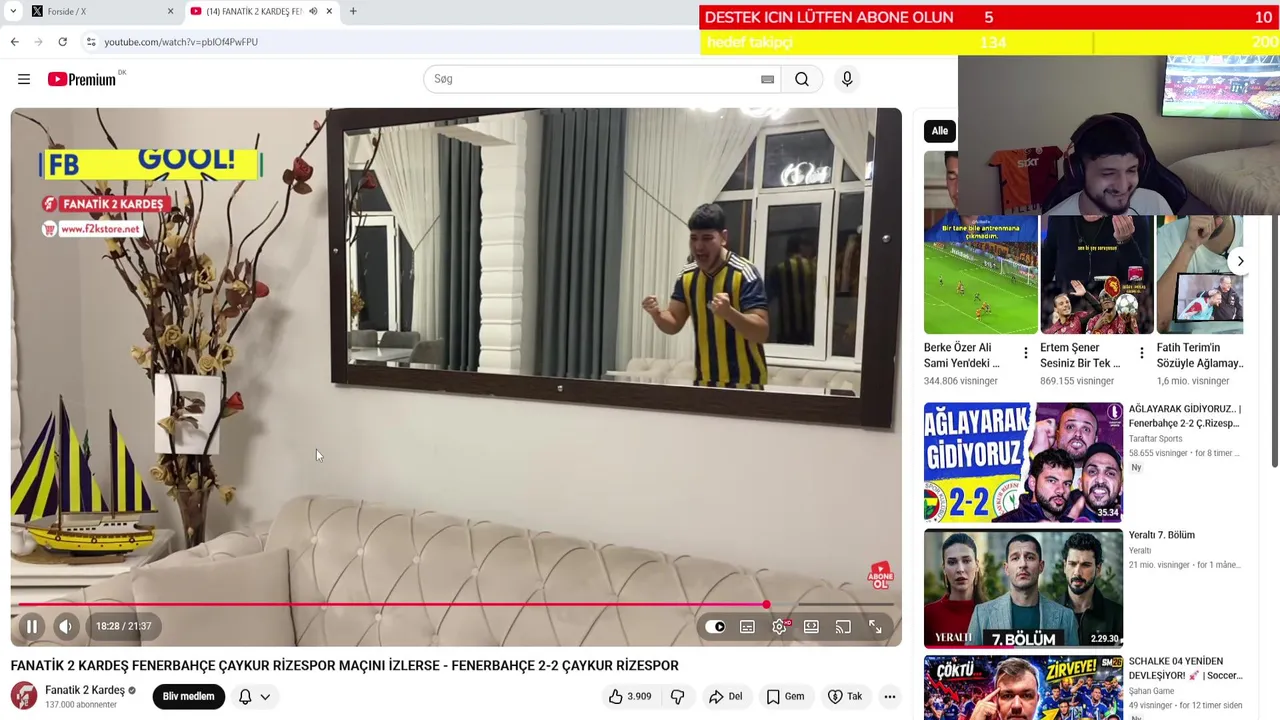Open more actions three-dot menu under video
The width and height of the screenshot is (1280, 720).
pyautogui.click(x=889, y=696)
